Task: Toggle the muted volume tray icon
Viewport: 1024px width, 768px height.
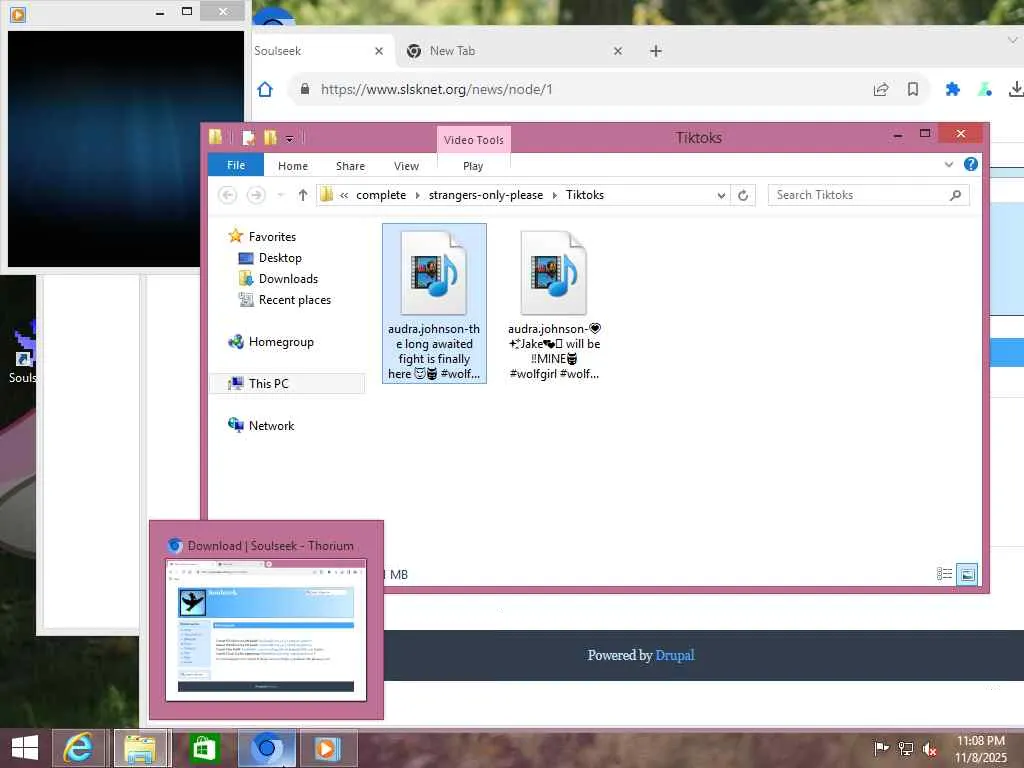Action: (x=929, y=748)
